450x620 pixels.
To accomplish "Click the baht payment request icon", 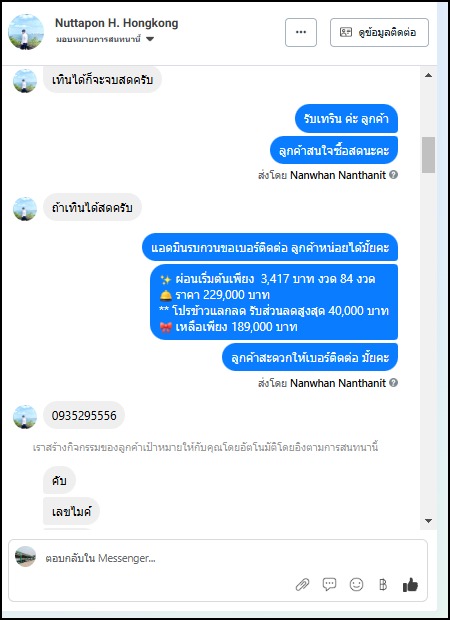I will pyautogui.click(x=383, y=584).
